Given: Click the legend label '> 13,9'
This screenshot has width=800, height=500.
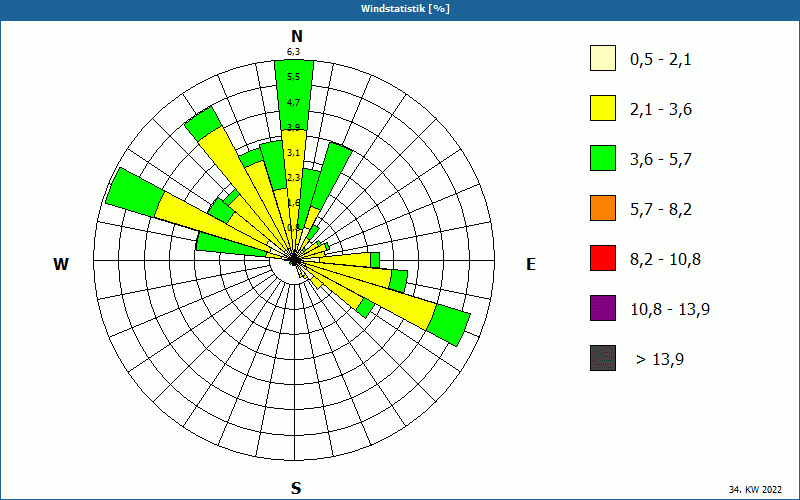Looking at the screenshot, I should coord(660,360).
